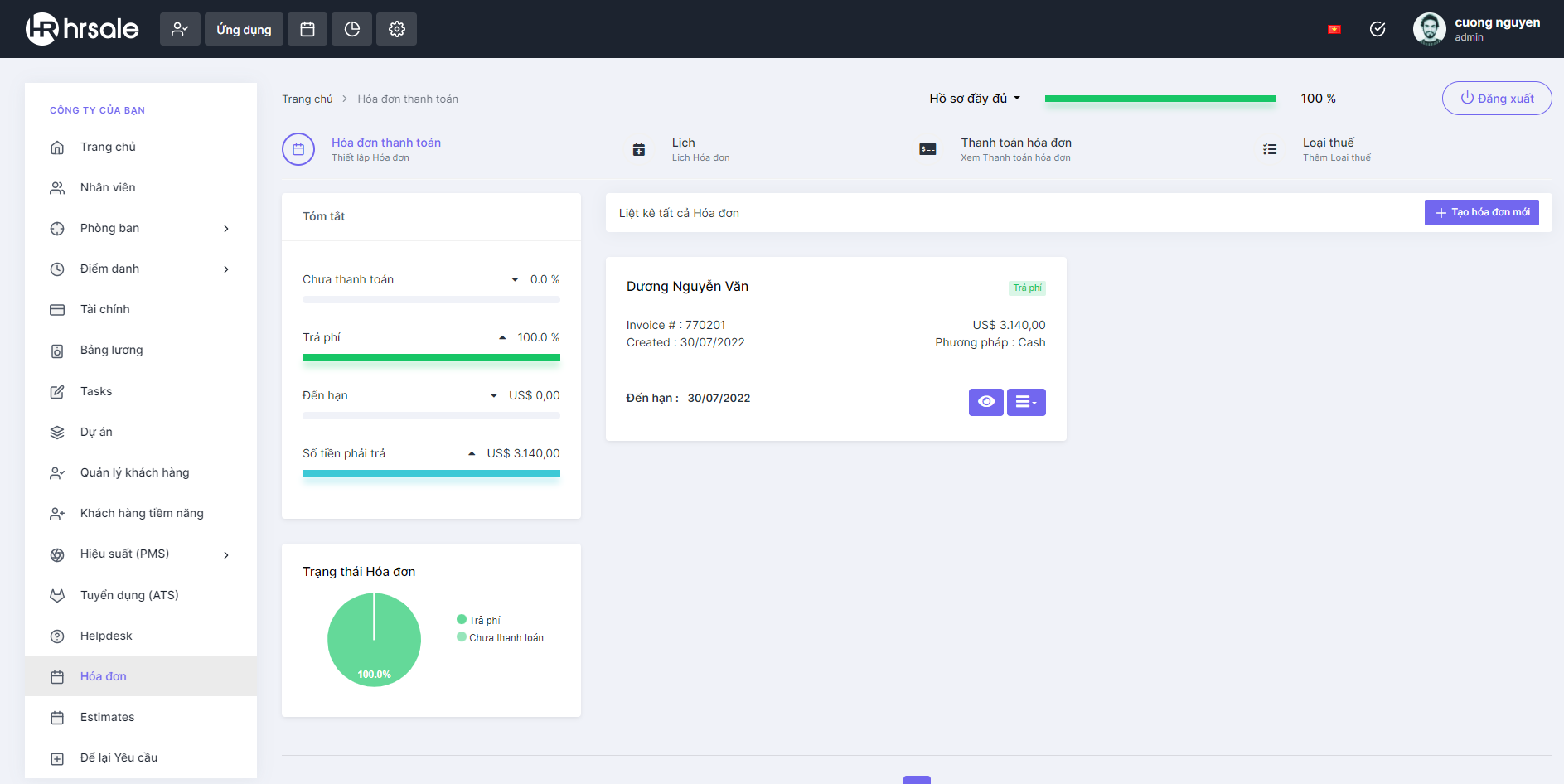The image size is (1564, 784).
Task: Open the pie chart reports icon
Action: [x=352, y=29]
